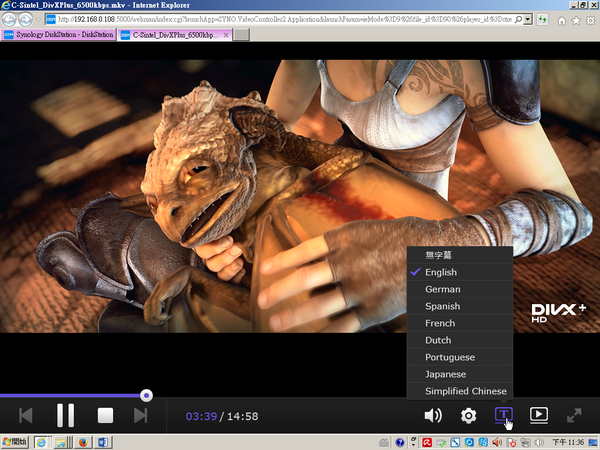The height and width of the screenshot is (450, 600).
Task: Choose French subtitle track
Action: 440,323
